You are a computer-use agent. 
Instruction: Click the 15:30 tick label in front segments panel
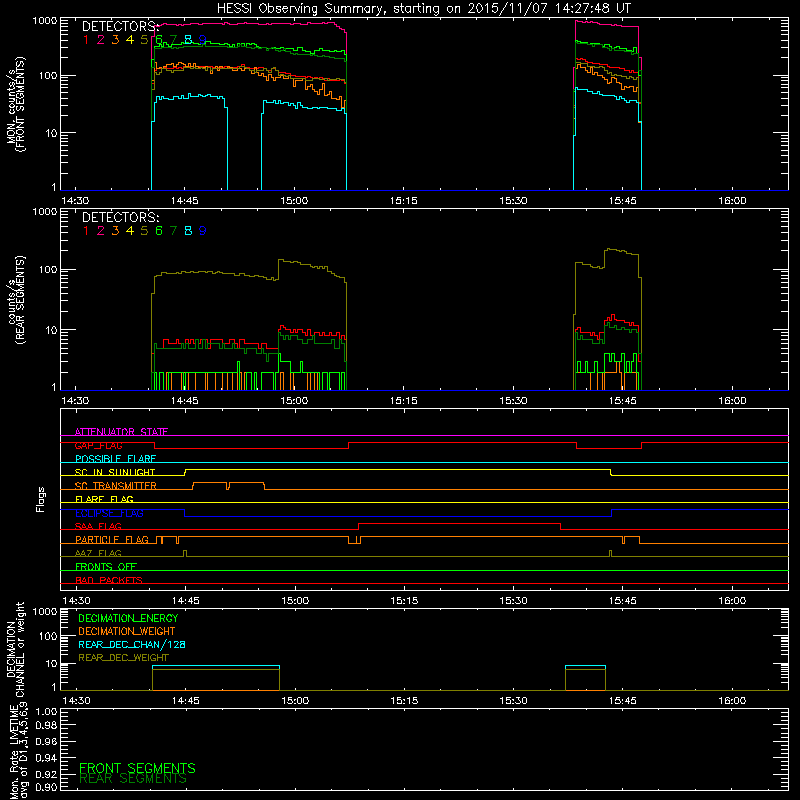coord(513,201)
